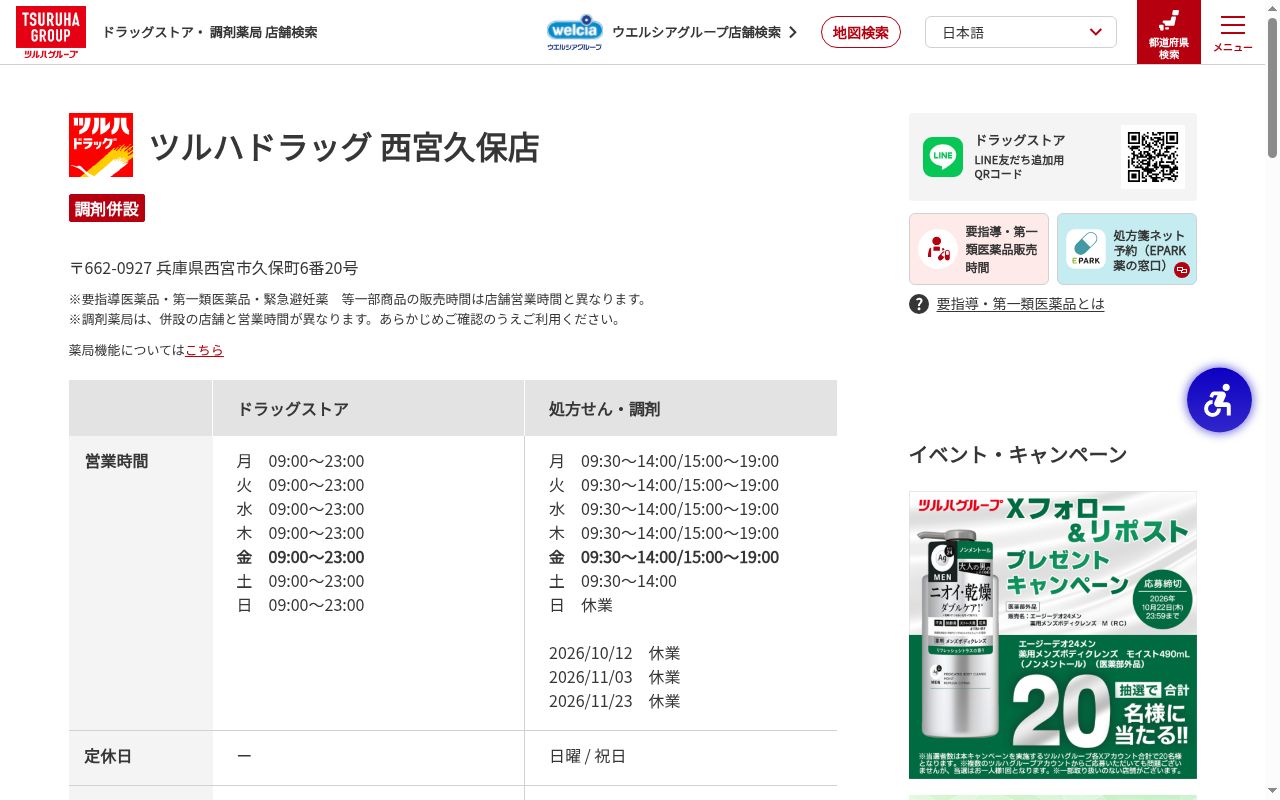Click the question mark help icon

click(919, 304)
